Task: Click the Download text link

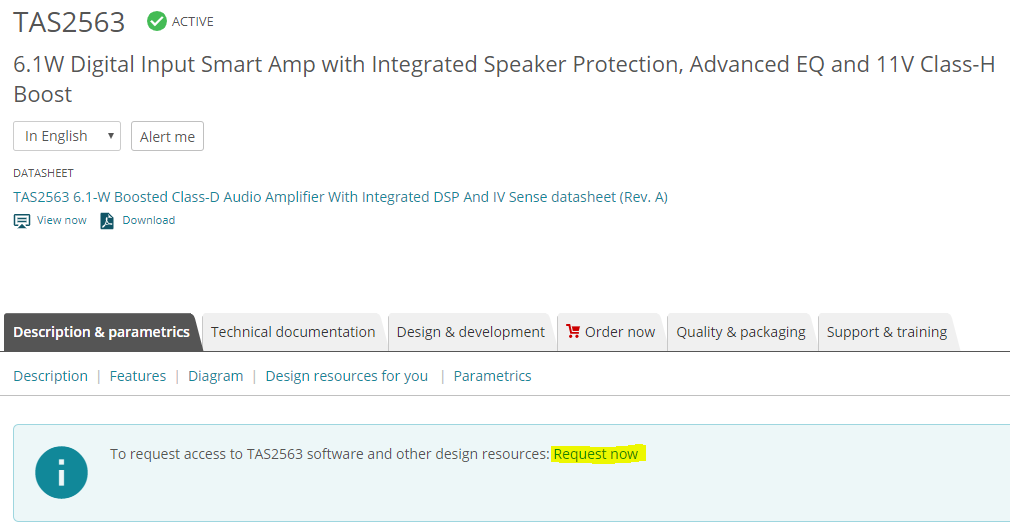Action: coord(148,220)
